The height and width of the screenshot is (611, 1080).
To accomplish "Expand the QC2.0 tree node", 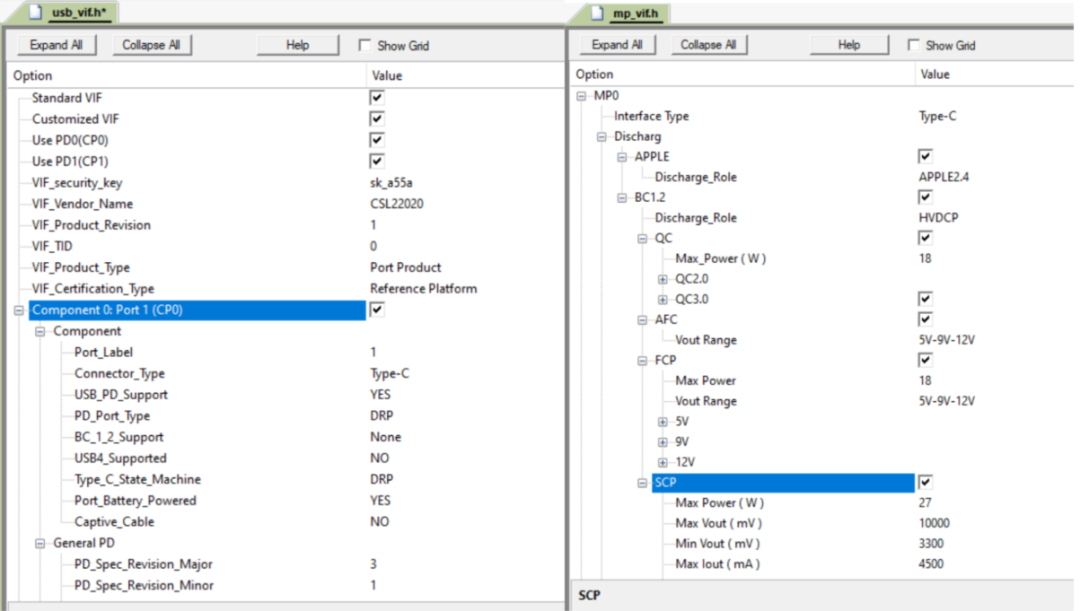I will (663, 279).
